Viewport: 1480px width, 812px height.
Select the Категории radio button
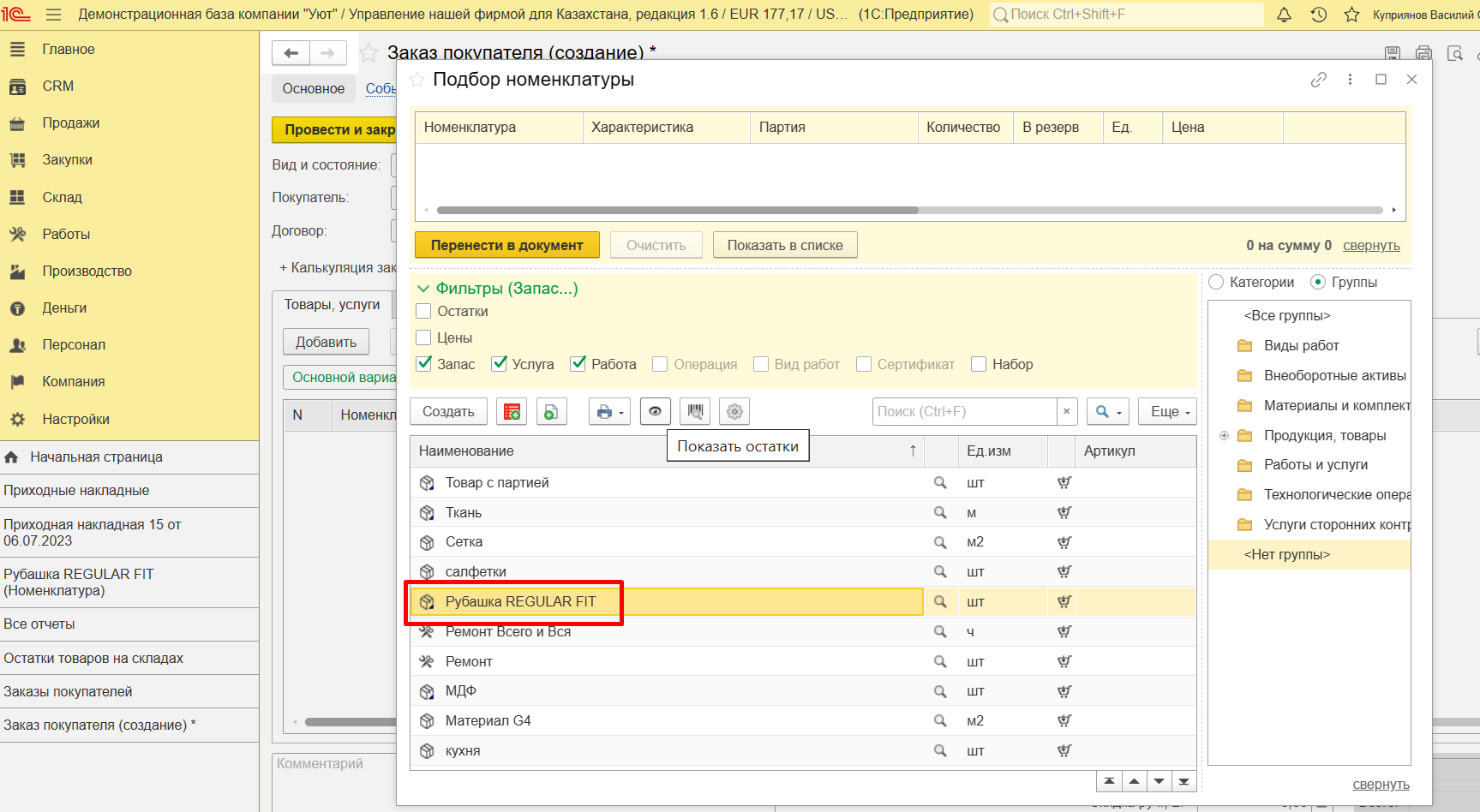[1216, 282]
